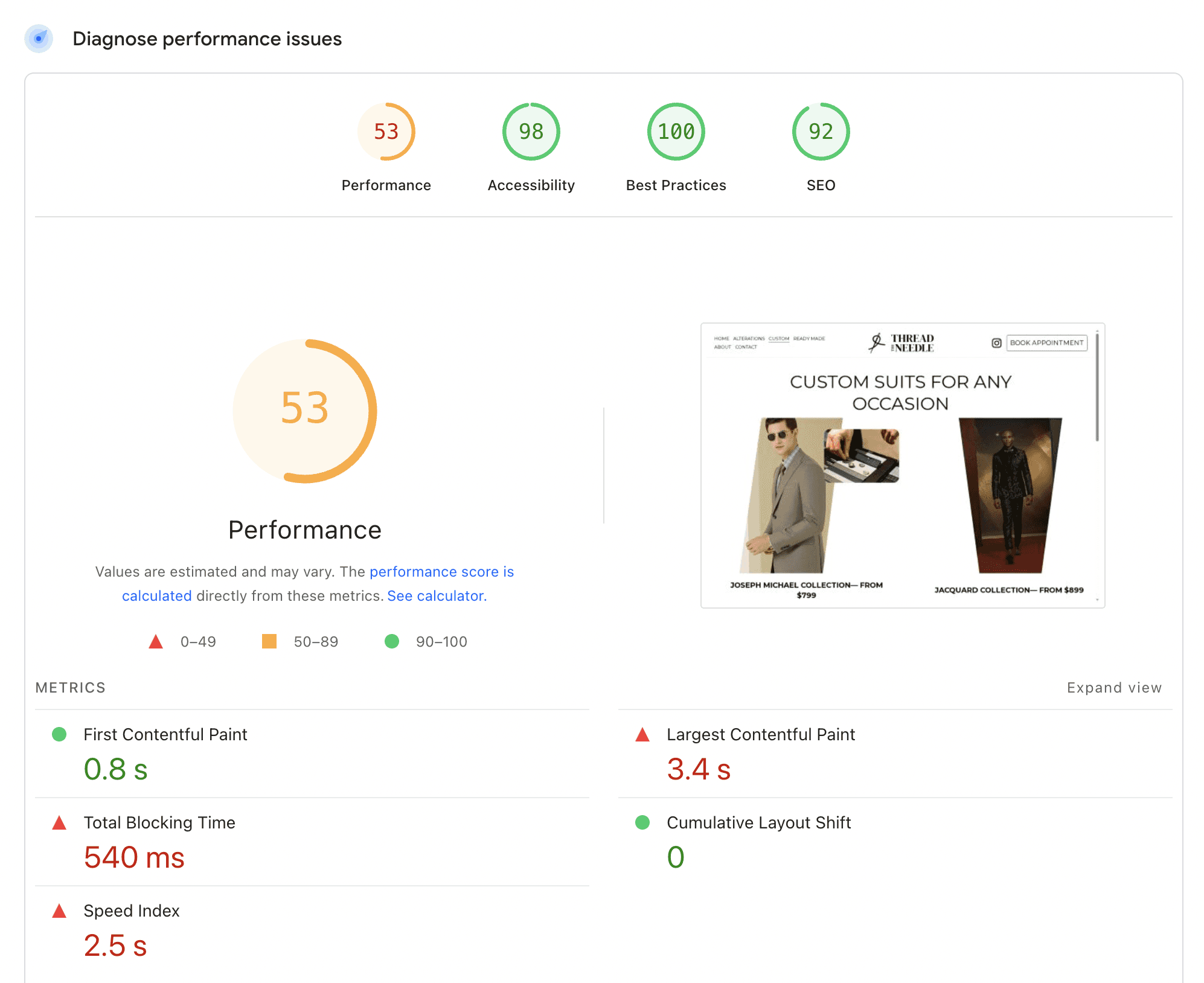Expand view of the metrics section
1204x983 pixels.
pos(1113,688)
